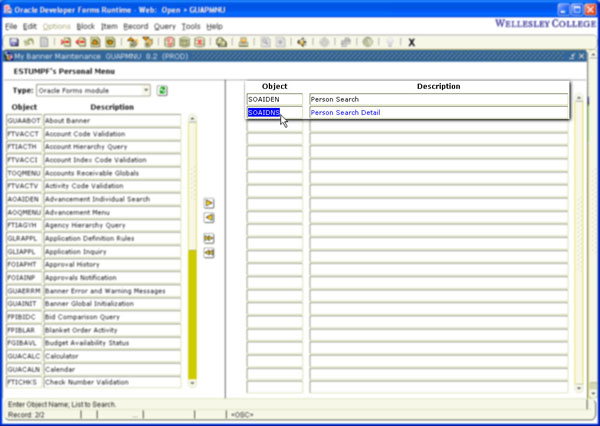Select AOQMENU object code
The height and width of the screenshot is (426, 600).
(24, 212)
